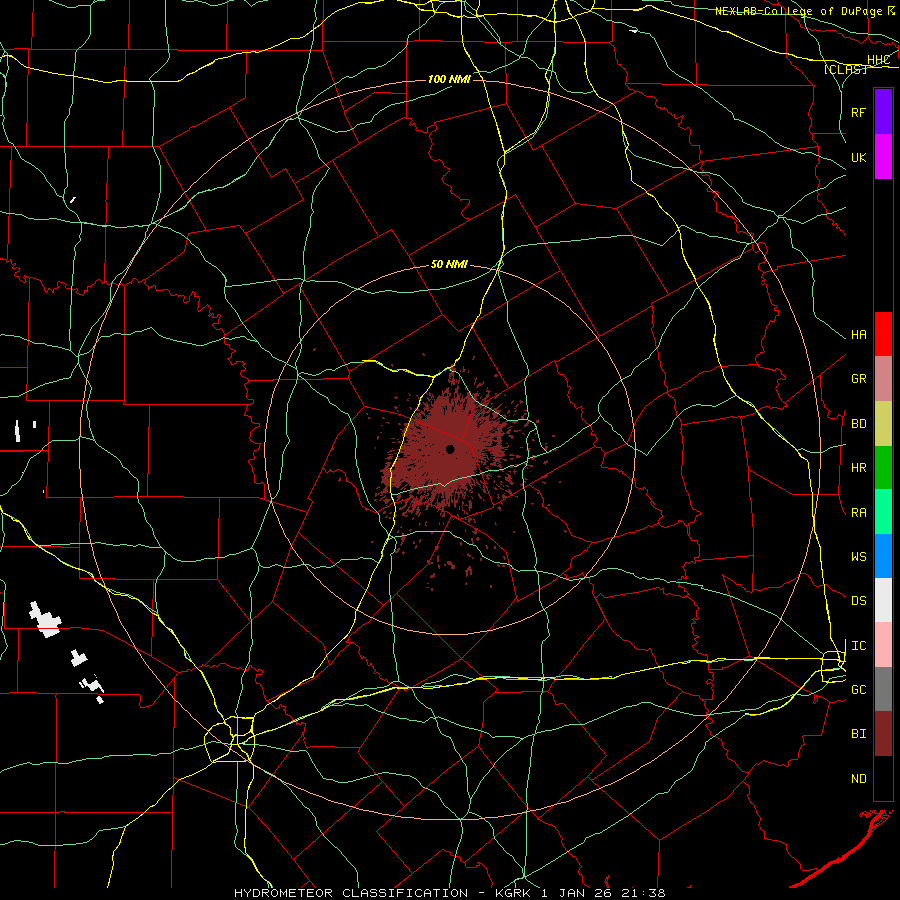
Task: Click the DS white legend swatch
Action: (883, 600)
